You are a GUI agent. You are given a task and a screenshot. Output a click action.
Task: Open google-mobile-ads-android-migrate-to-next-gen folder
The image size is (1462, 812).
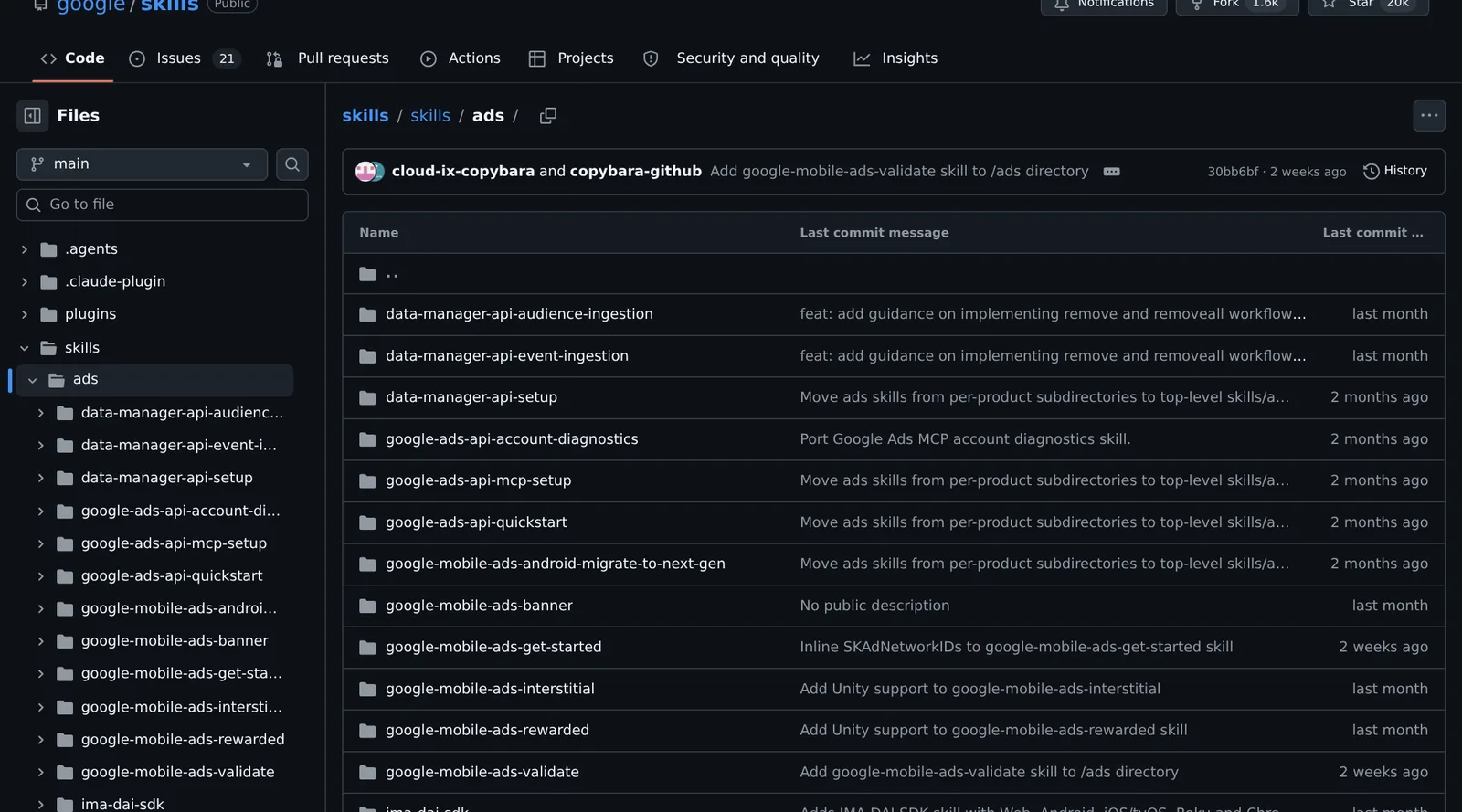point(556,564)
